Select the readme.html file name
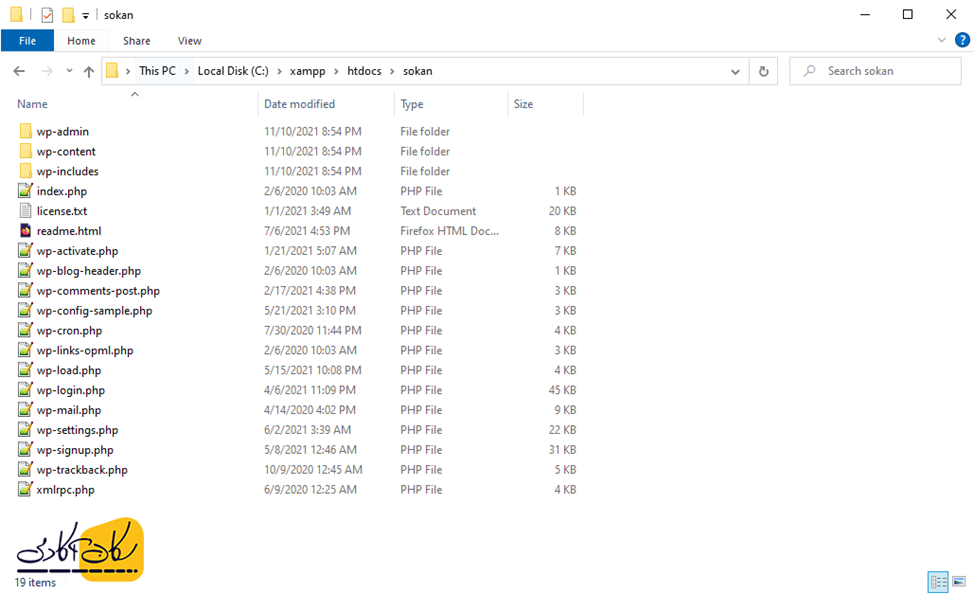Image resolution: width=974 pixels, height=594 pixels. pyautogui.click(x=69, y=231)
